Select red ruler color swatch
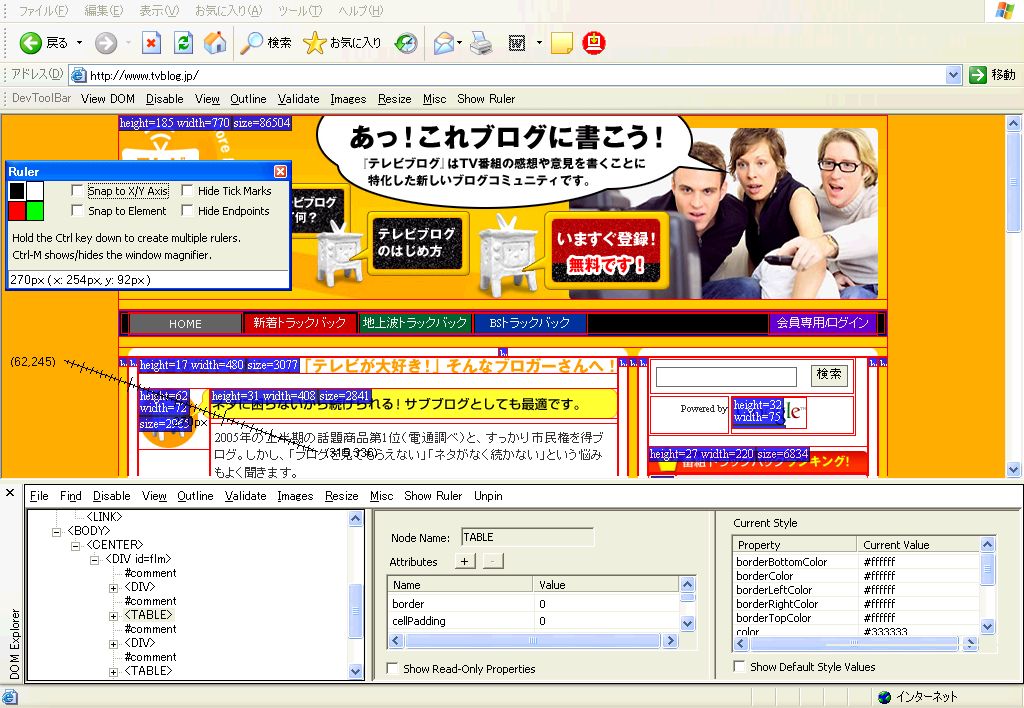Viewport: 1024px width, 708px height. click(x=17, y=210)
